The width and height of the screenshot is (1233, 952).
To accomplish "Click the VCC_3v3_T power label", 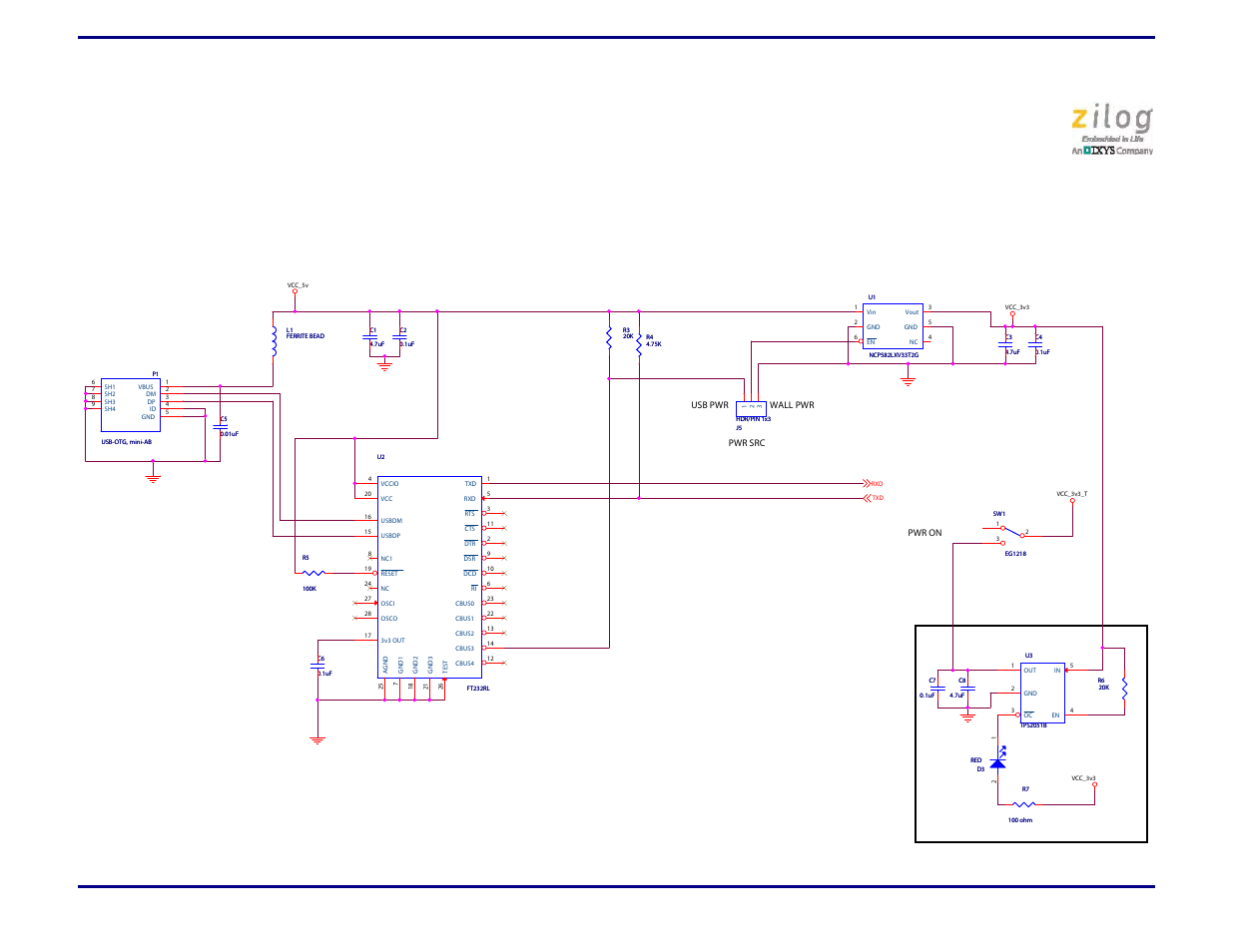I will coord(1072,494).
